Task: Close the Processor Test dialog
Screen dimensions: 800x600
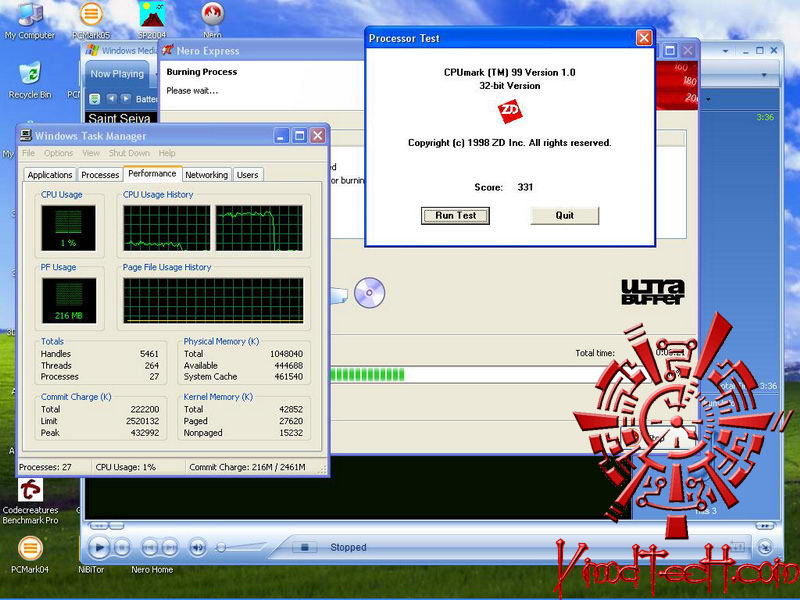Action: 644,38
